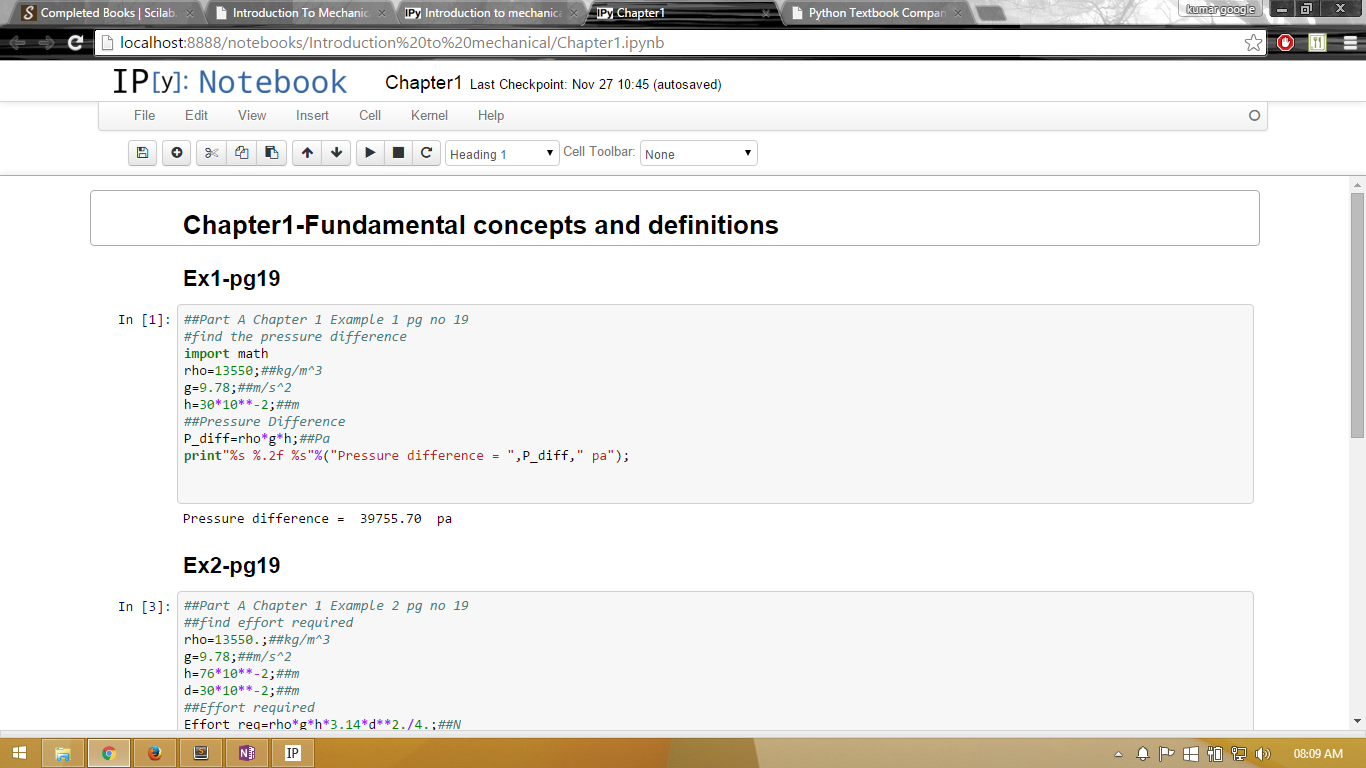Screen dimensions: 1366x768
Task: Move the selected cell up
Action: click(x=307, y=153)
